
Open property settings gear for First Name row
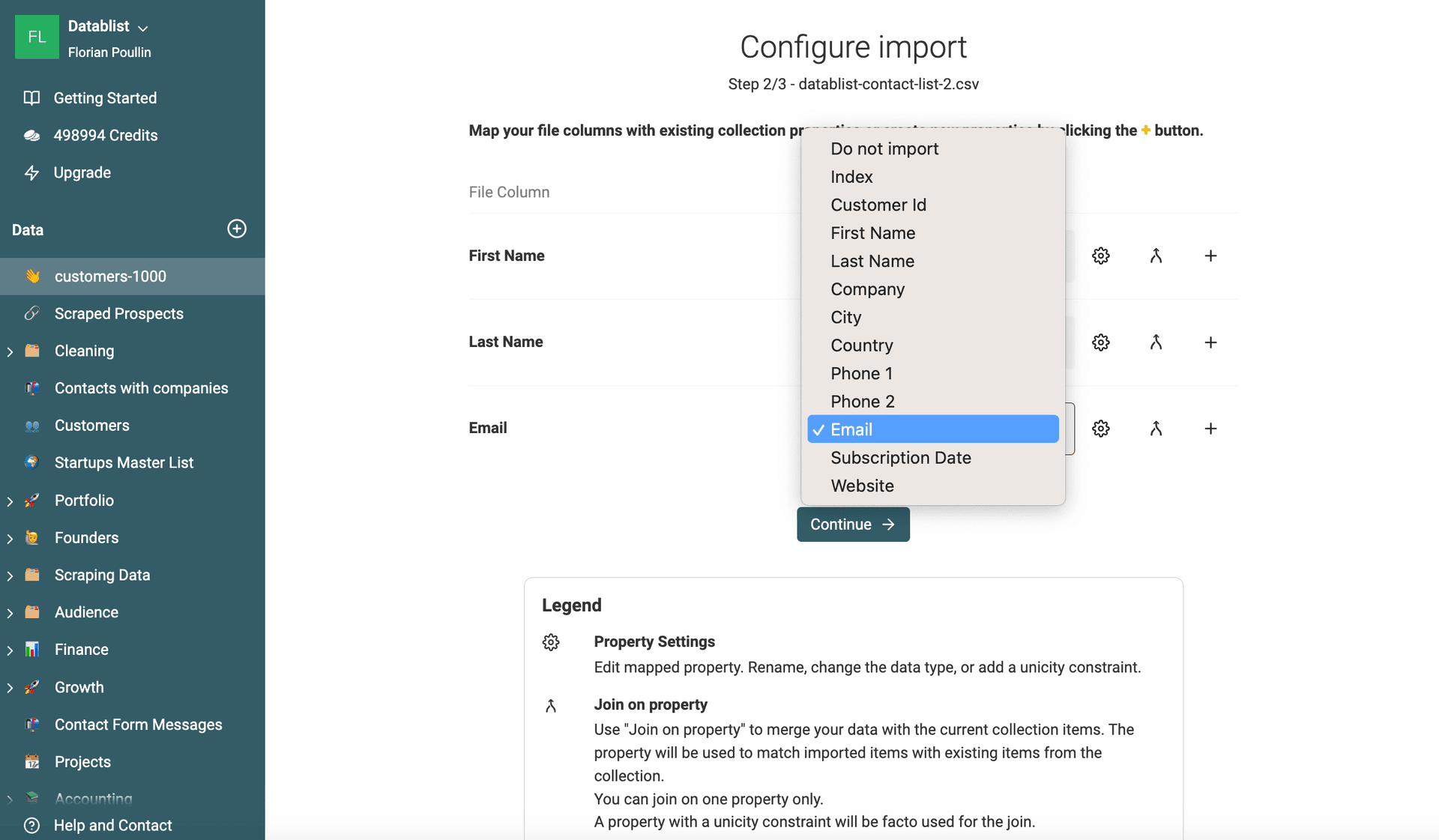click(1100, 256)
